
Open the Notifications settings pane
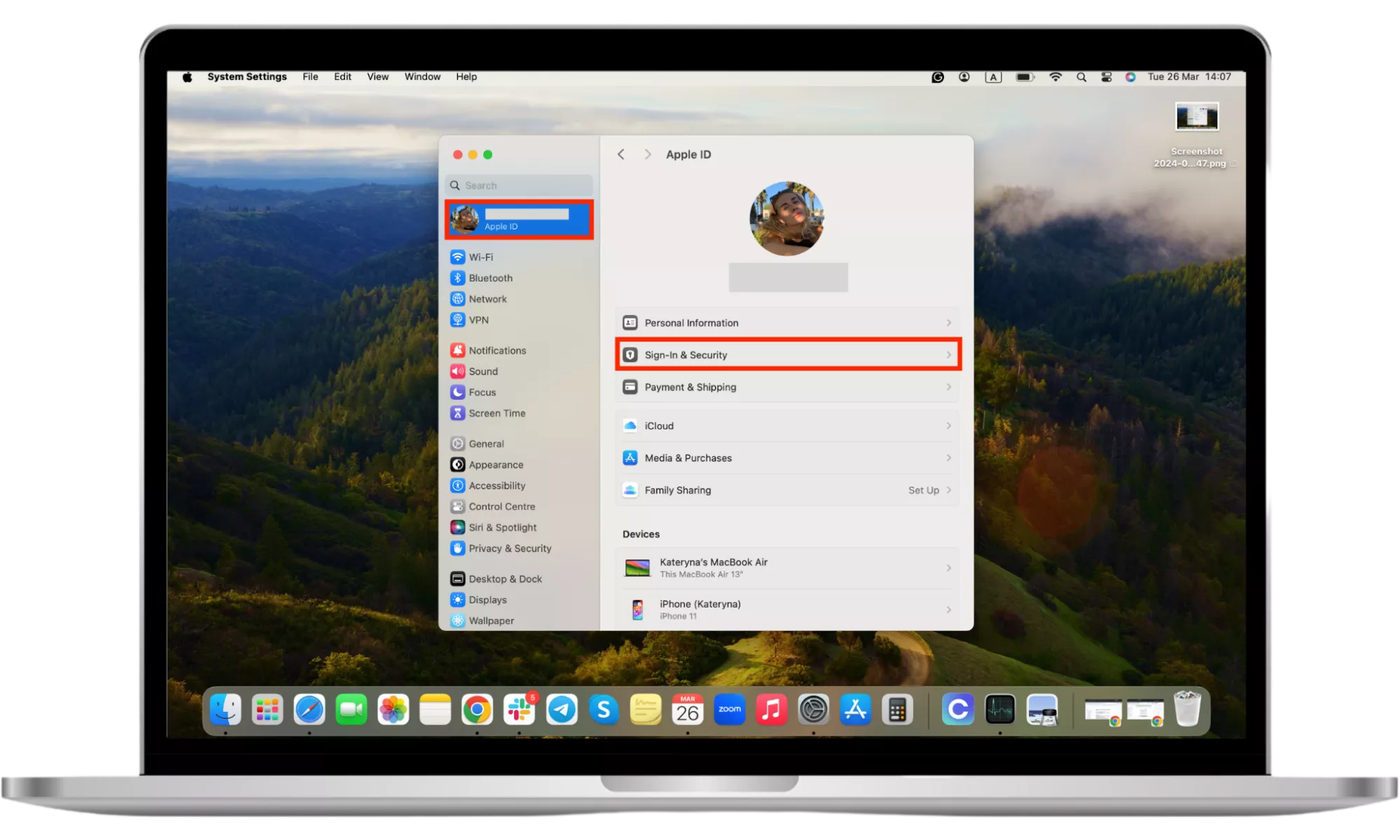pyautogui.click(x=497, y=351)
